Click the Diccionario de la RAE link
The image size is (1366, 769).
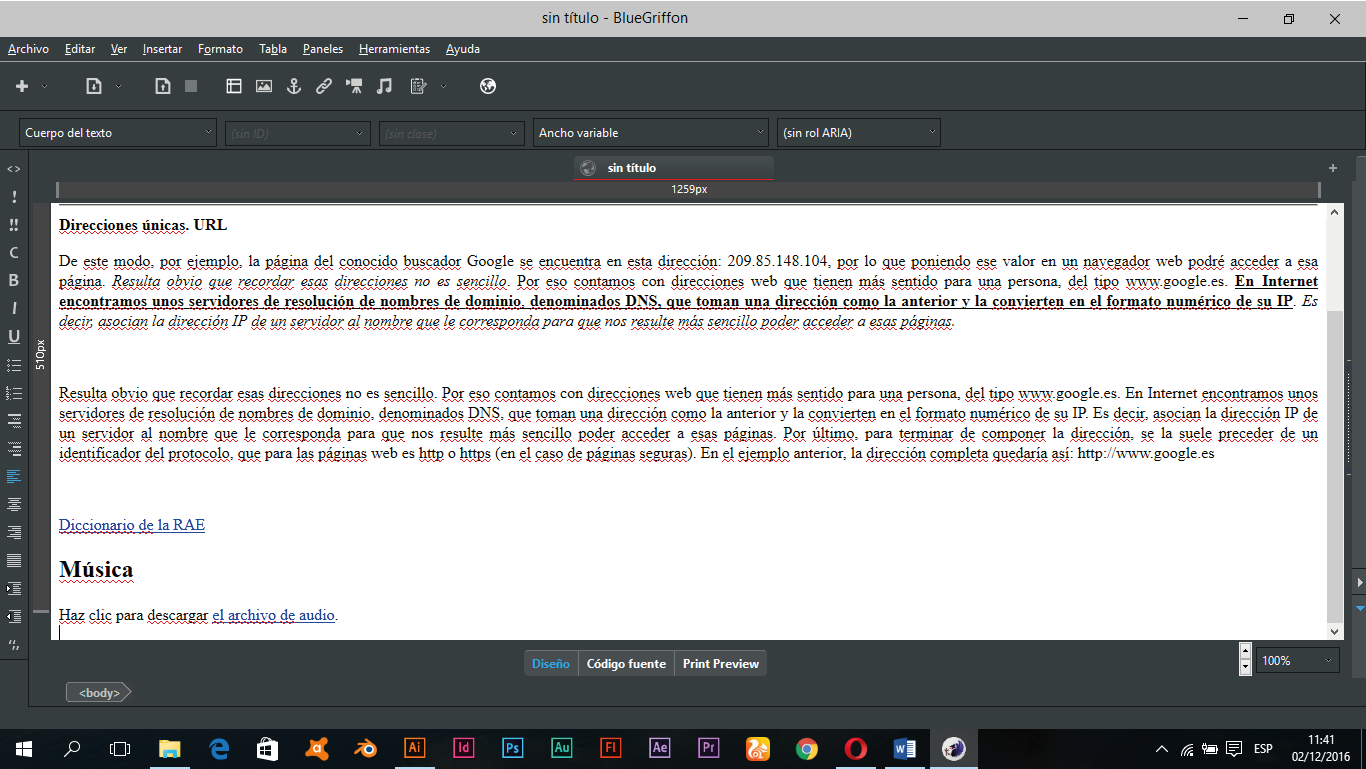132,525
